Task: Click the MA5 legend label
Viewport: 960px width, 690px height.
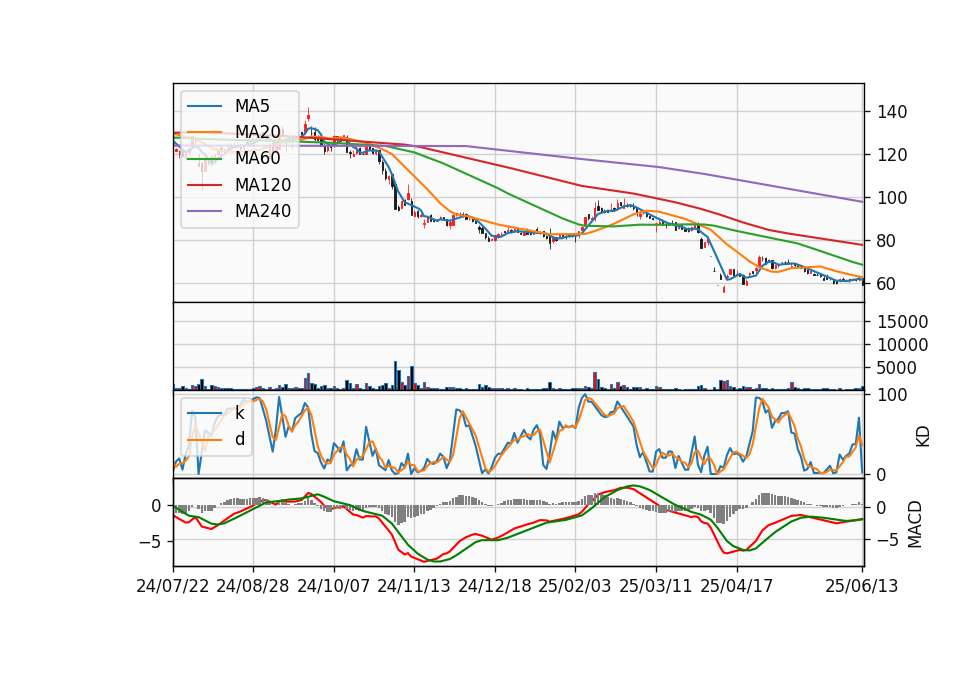Action: pos(252,106)
